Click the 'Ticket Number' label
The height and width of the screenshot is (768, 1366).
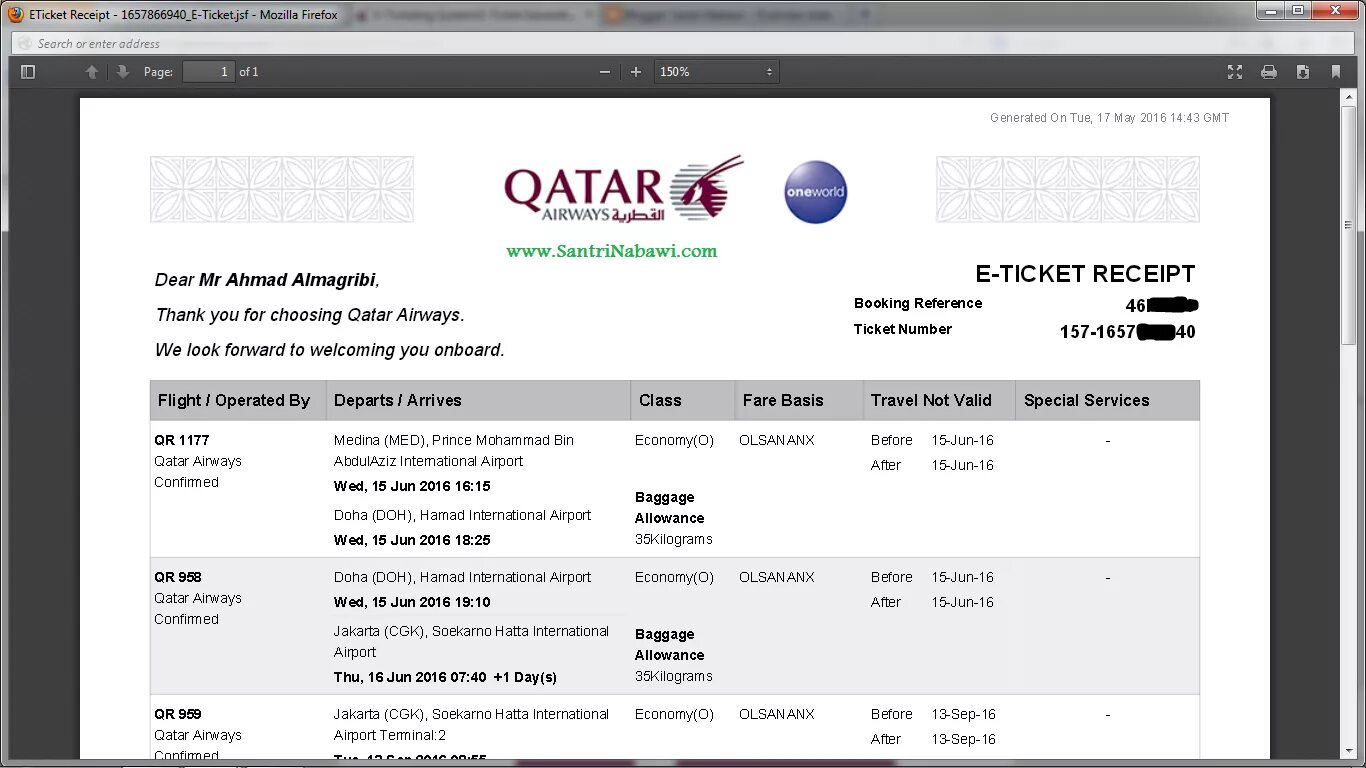pos(903,329)
